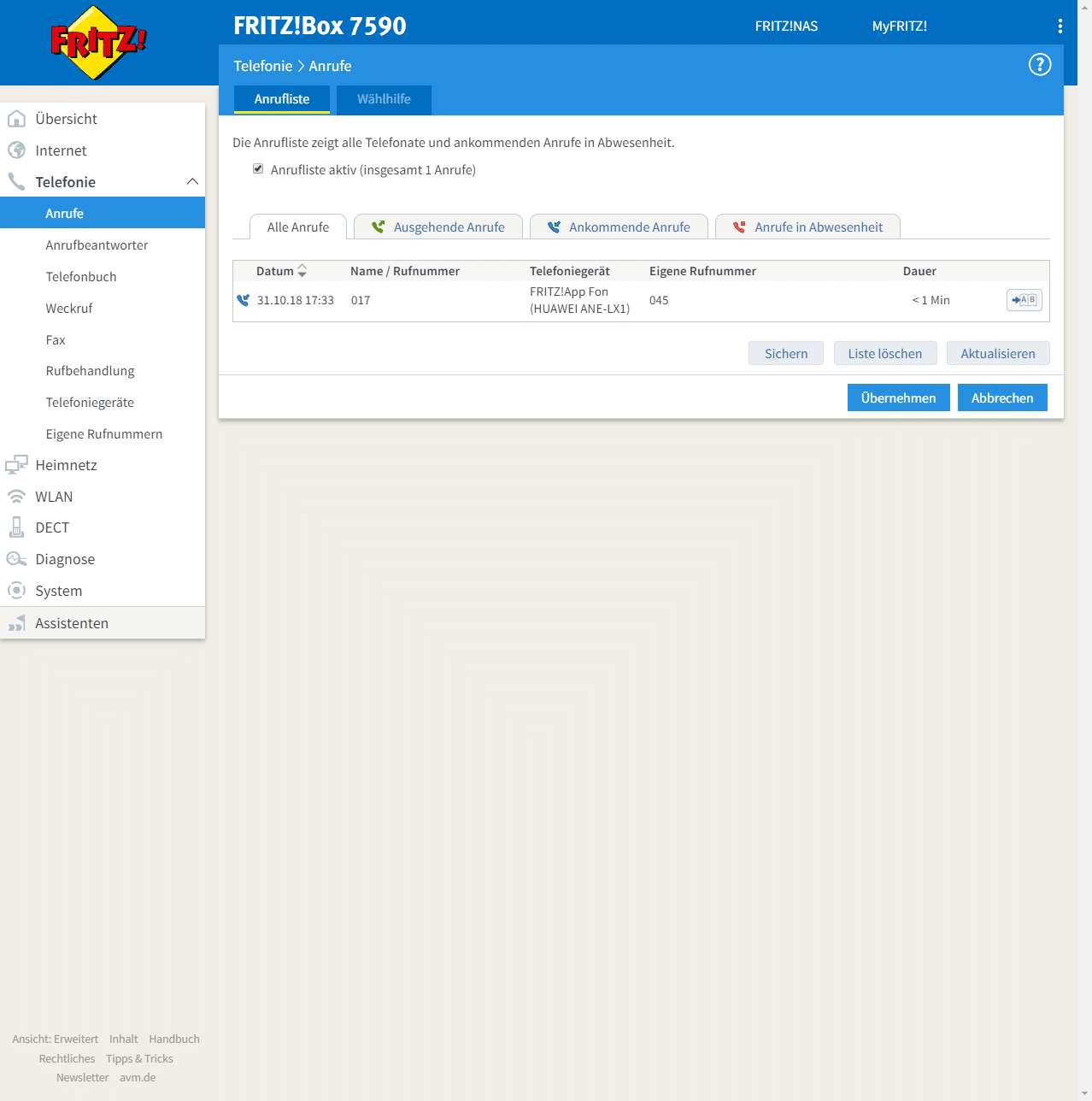Click the Internet globe icon
Viewport: 1092px width, 1101px height.
(16, 150)
